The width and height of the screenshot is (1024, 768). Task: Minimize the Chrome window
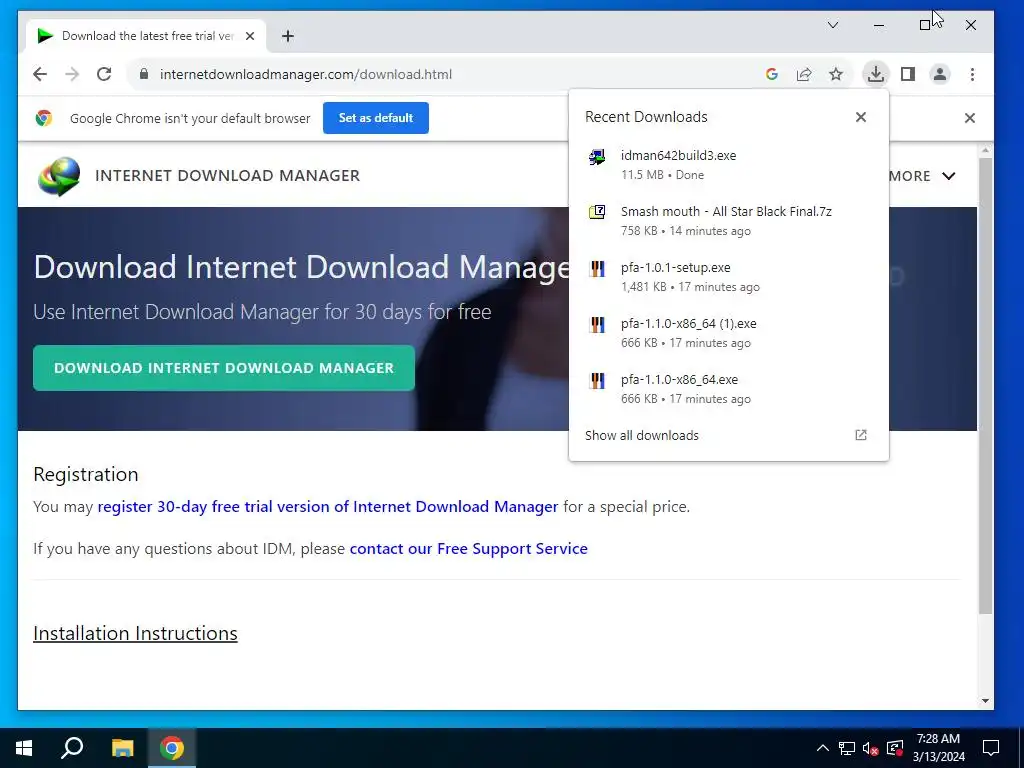pyautogui.click(x=879, y=25)
